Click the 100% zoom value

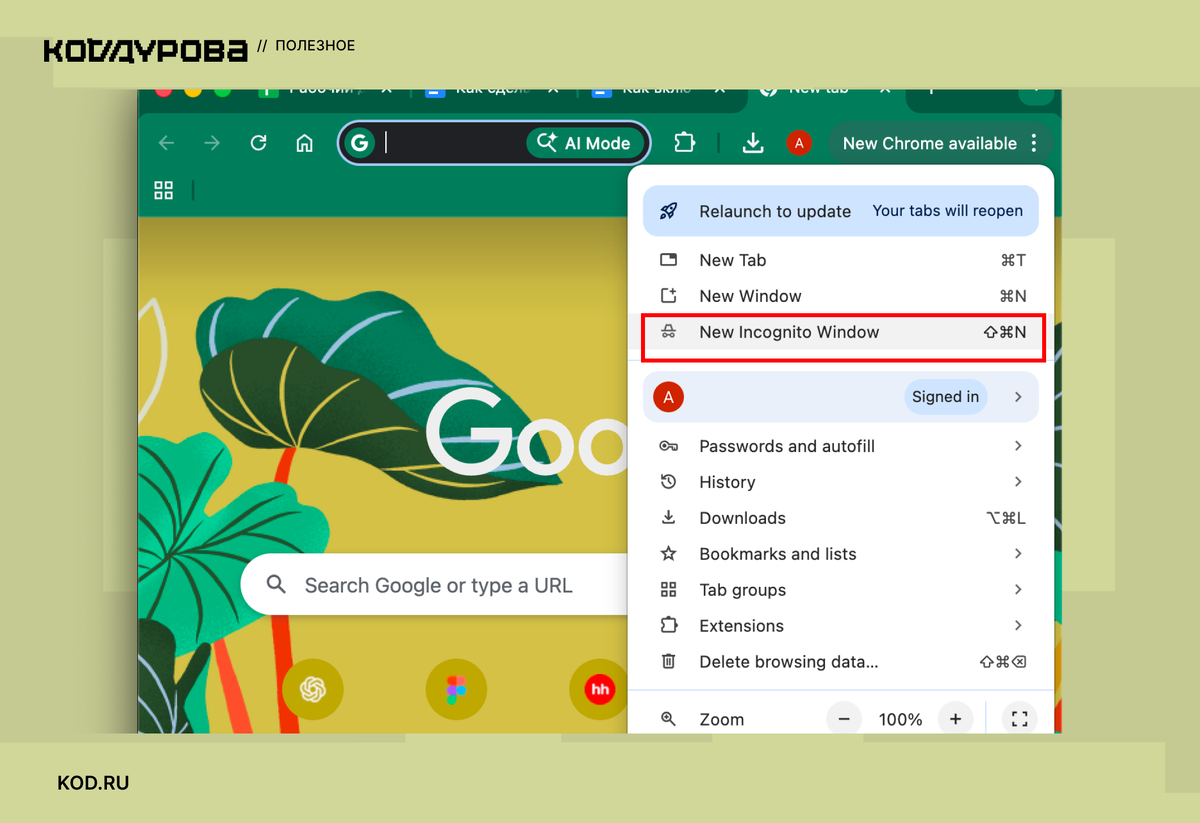[x=900, y=719]
